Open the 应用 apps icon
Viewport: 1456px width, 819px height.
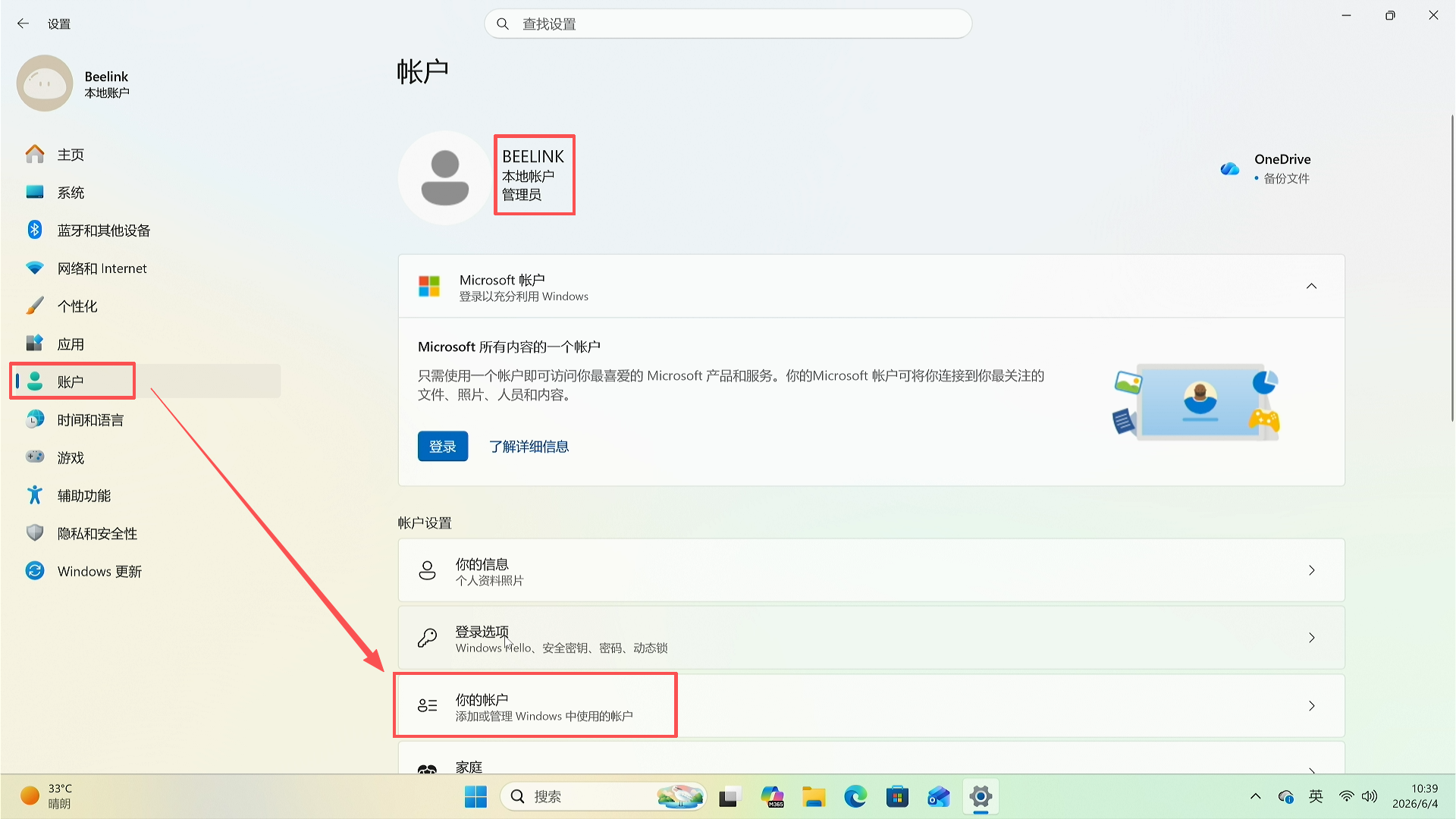click(35, 344)
